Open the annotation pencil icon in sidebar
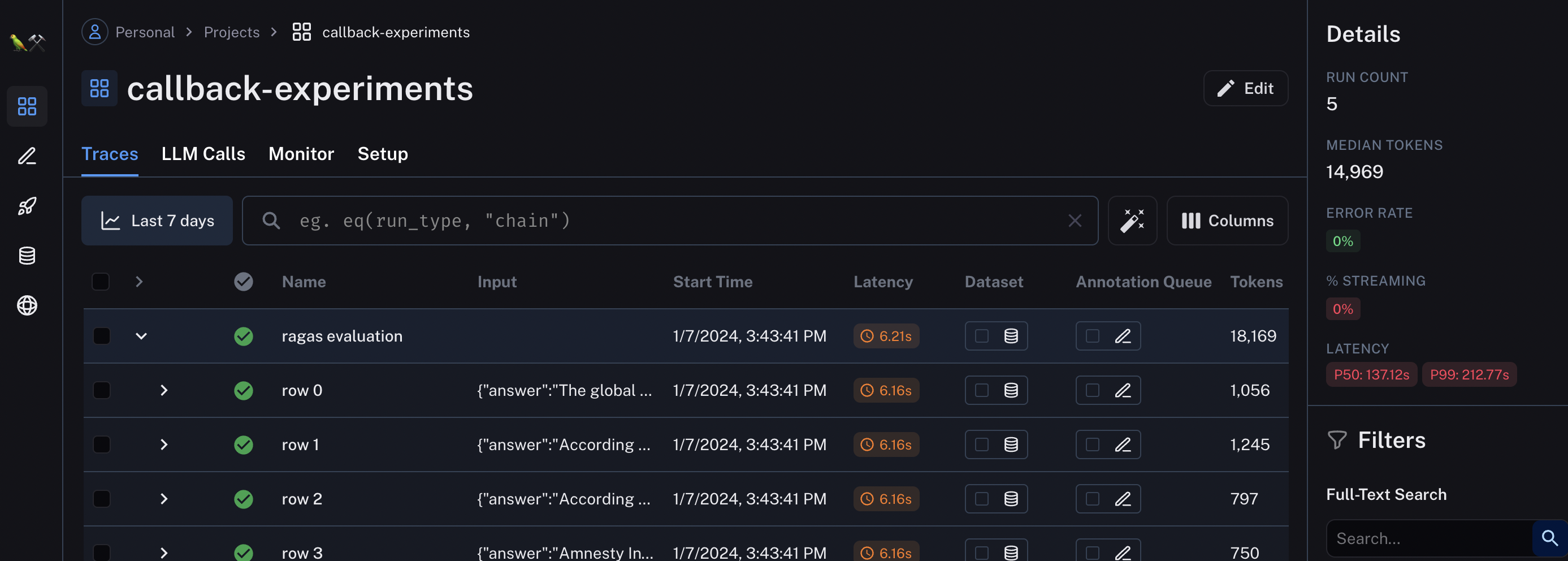The width and height of the screenshot is (1568, 561). (27, 157)
